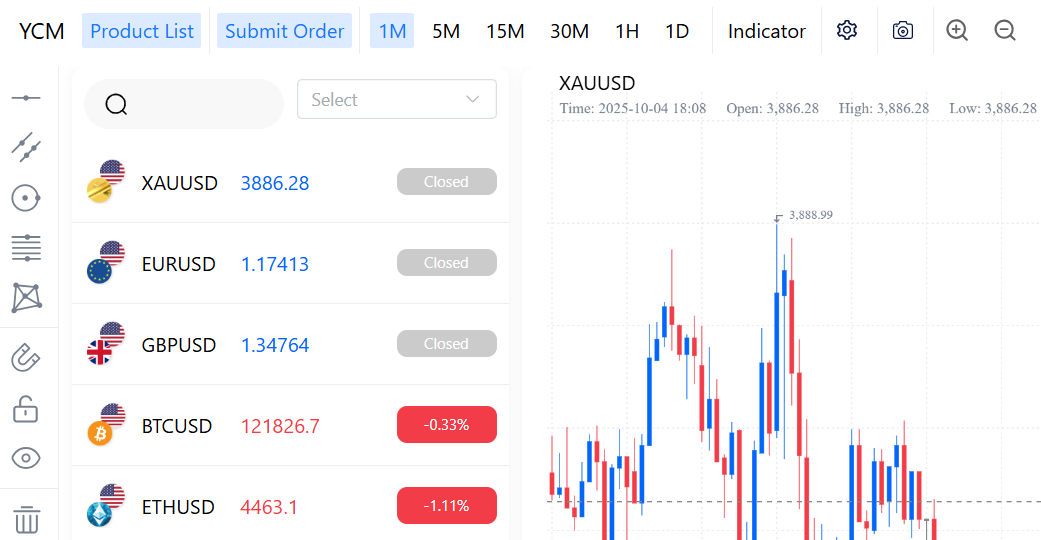Toggle drawings visibility eye icon
This screenshot has height=540, width=1041.
(26, 458)
